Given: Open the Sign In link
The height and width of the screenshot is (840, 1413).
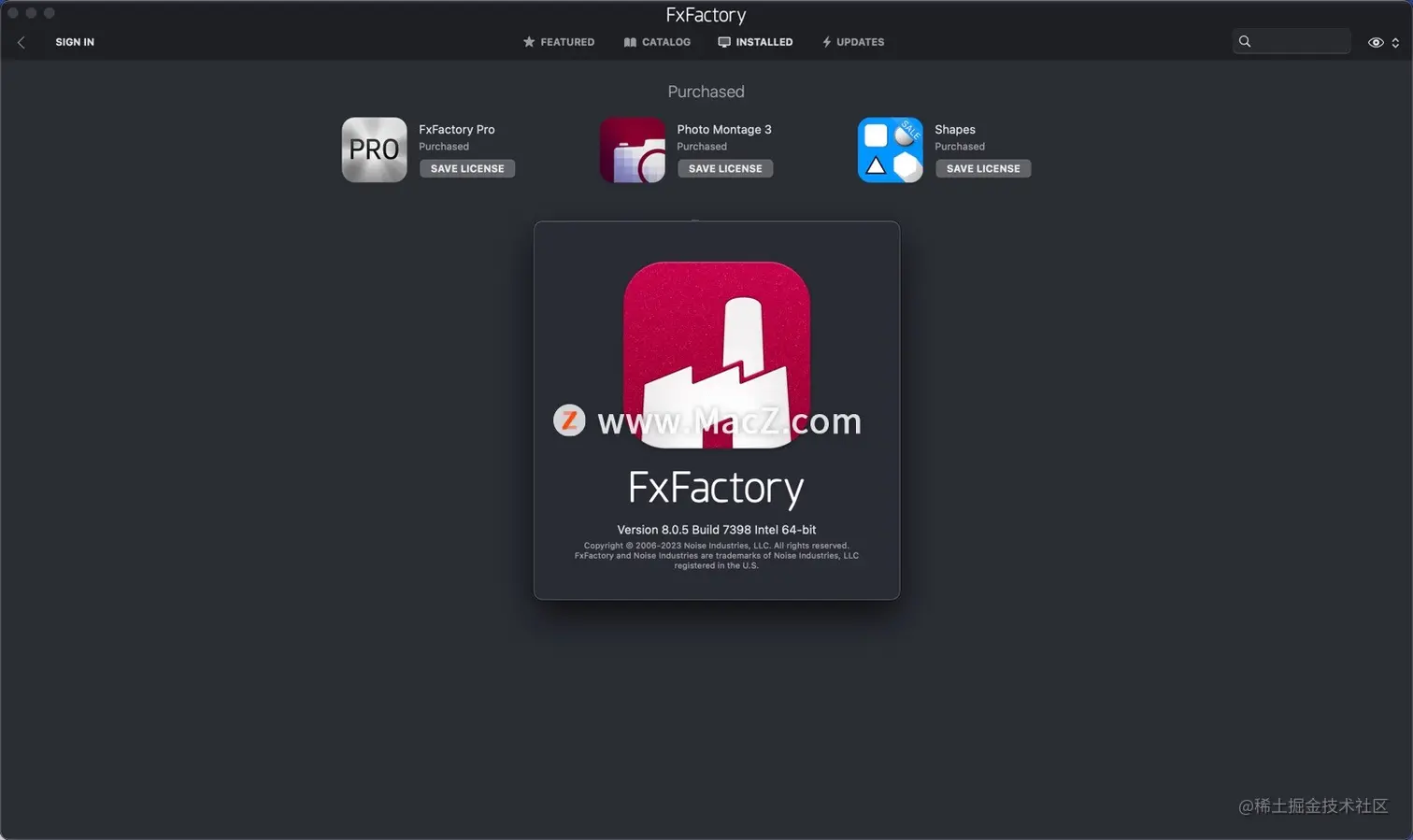Looking at the screenshot, I should tap(75, 42).
